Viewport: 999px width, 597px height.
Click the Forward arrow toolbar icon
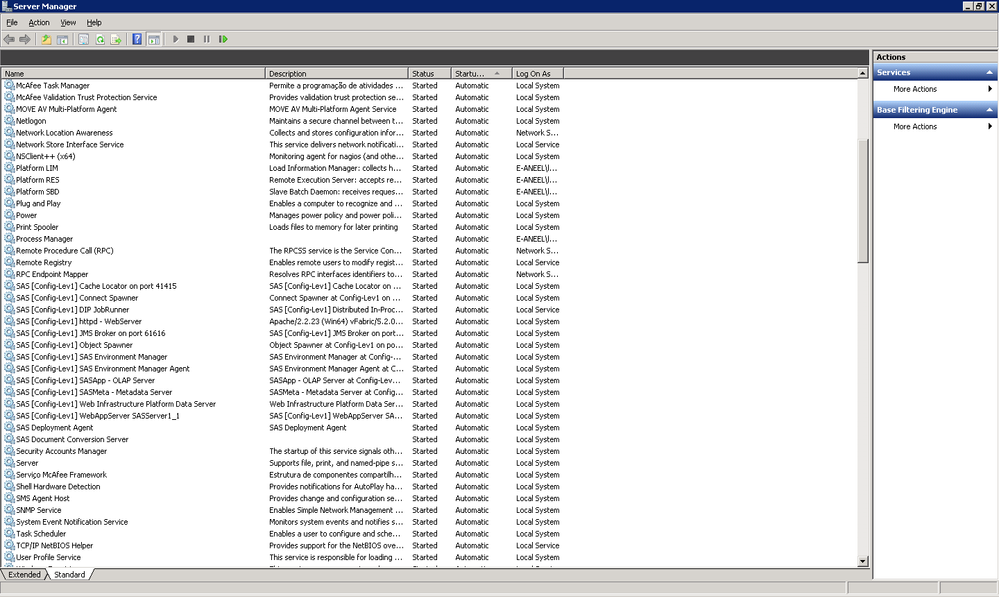point(25,40)
